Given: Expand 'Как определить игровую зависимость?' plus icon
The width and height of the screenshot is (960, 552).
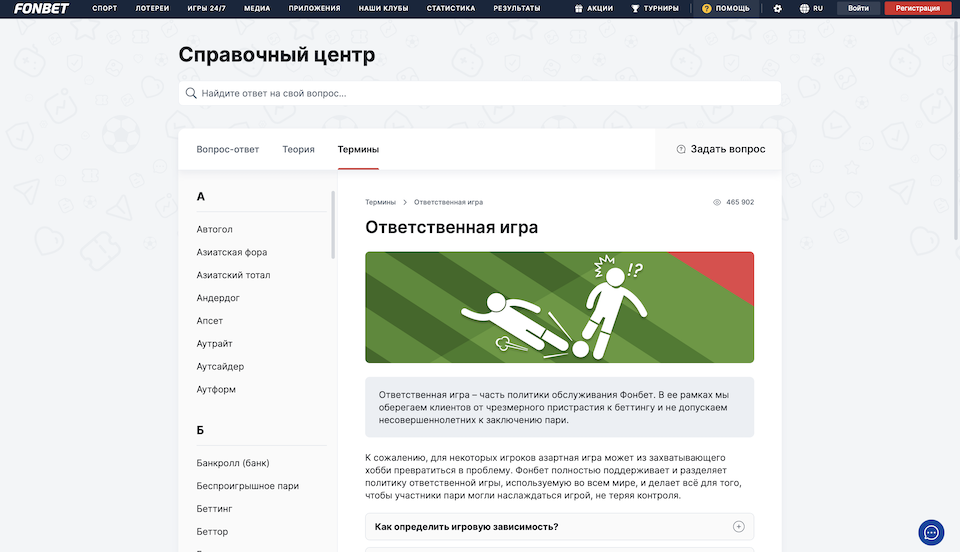Looking at the screenshot, I should point(738,527).
